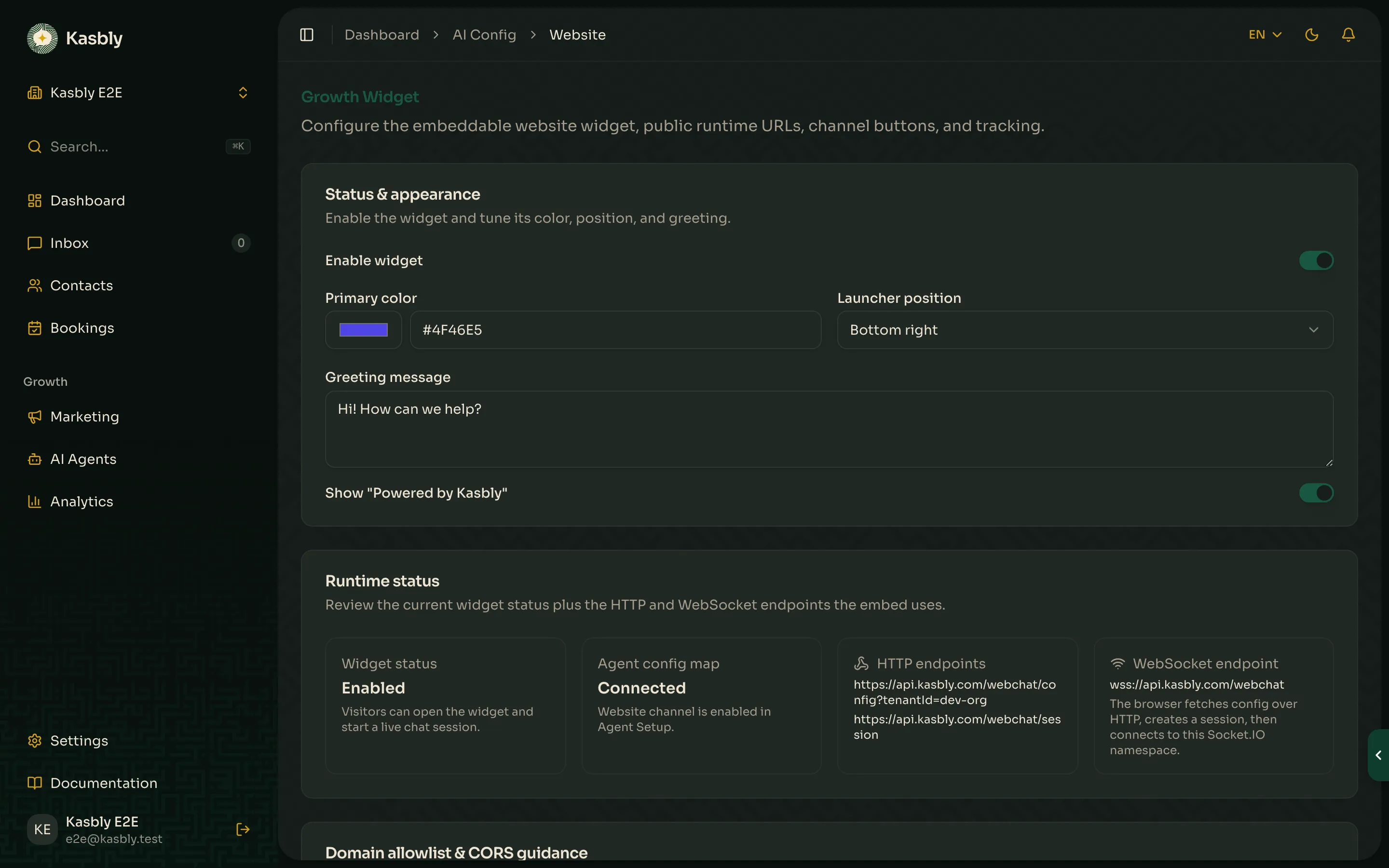Click the e2e@kasbly.test email
The height and width of the screenshot is (868, 1389).
coord(114,839)
